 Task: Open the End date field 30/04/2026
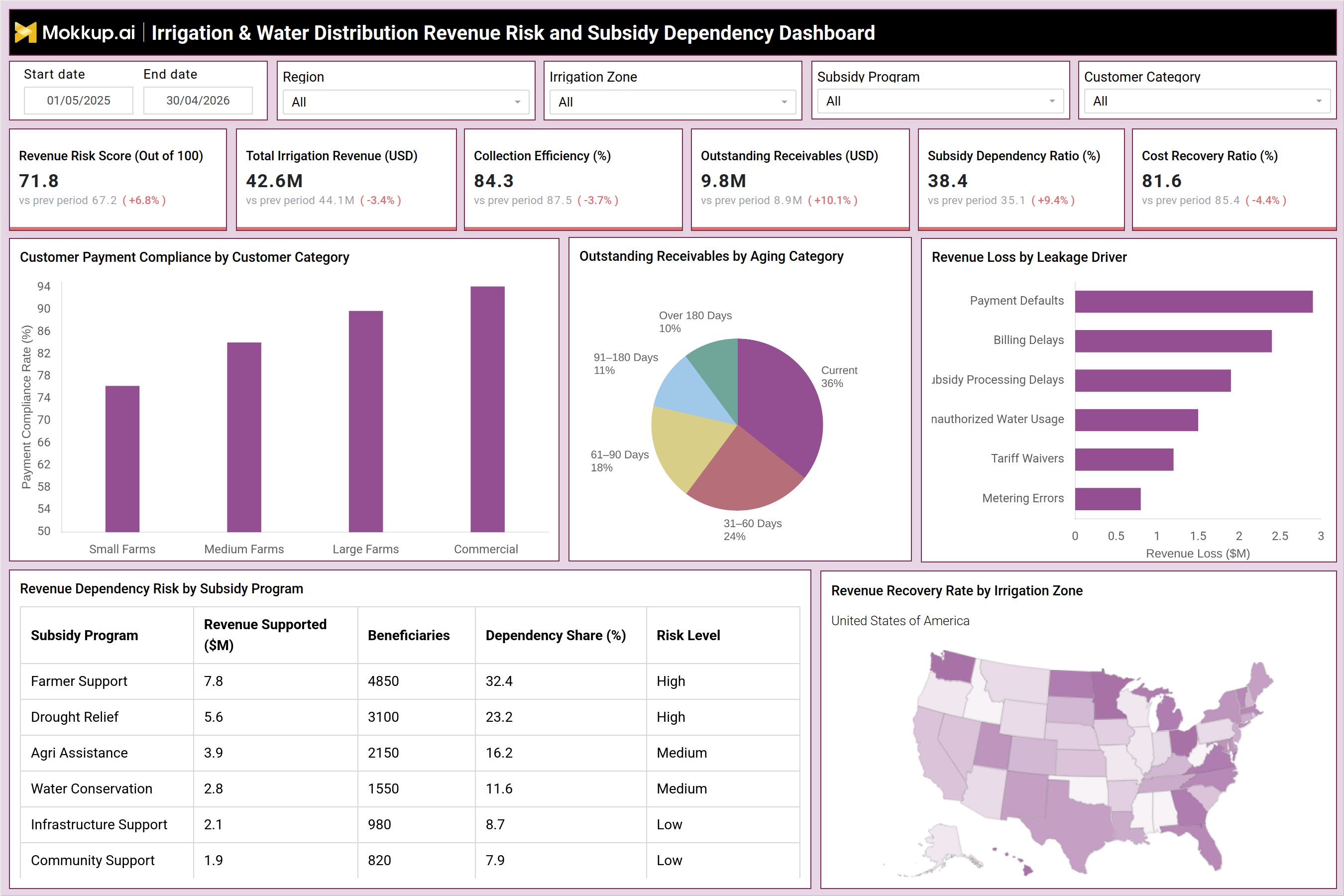198,101
